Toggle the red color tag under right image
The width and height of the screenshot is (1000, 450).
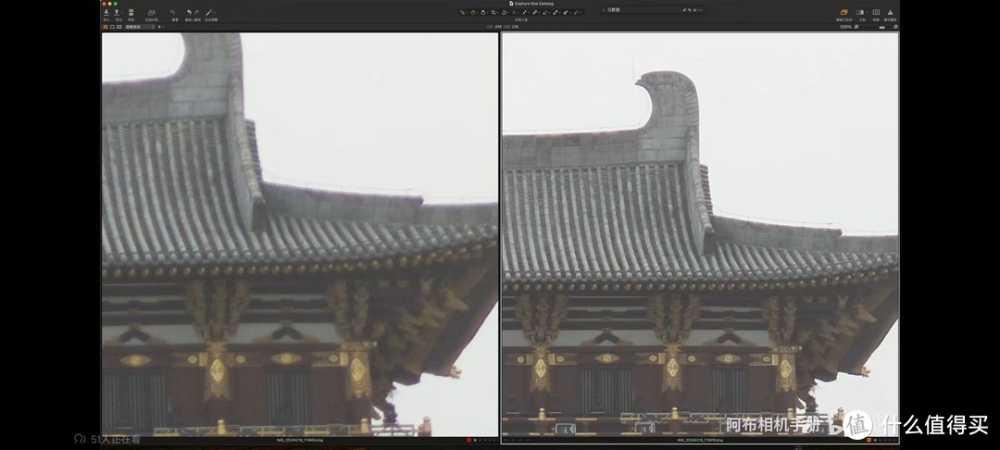pyautogui.click(x=870, y=440)
